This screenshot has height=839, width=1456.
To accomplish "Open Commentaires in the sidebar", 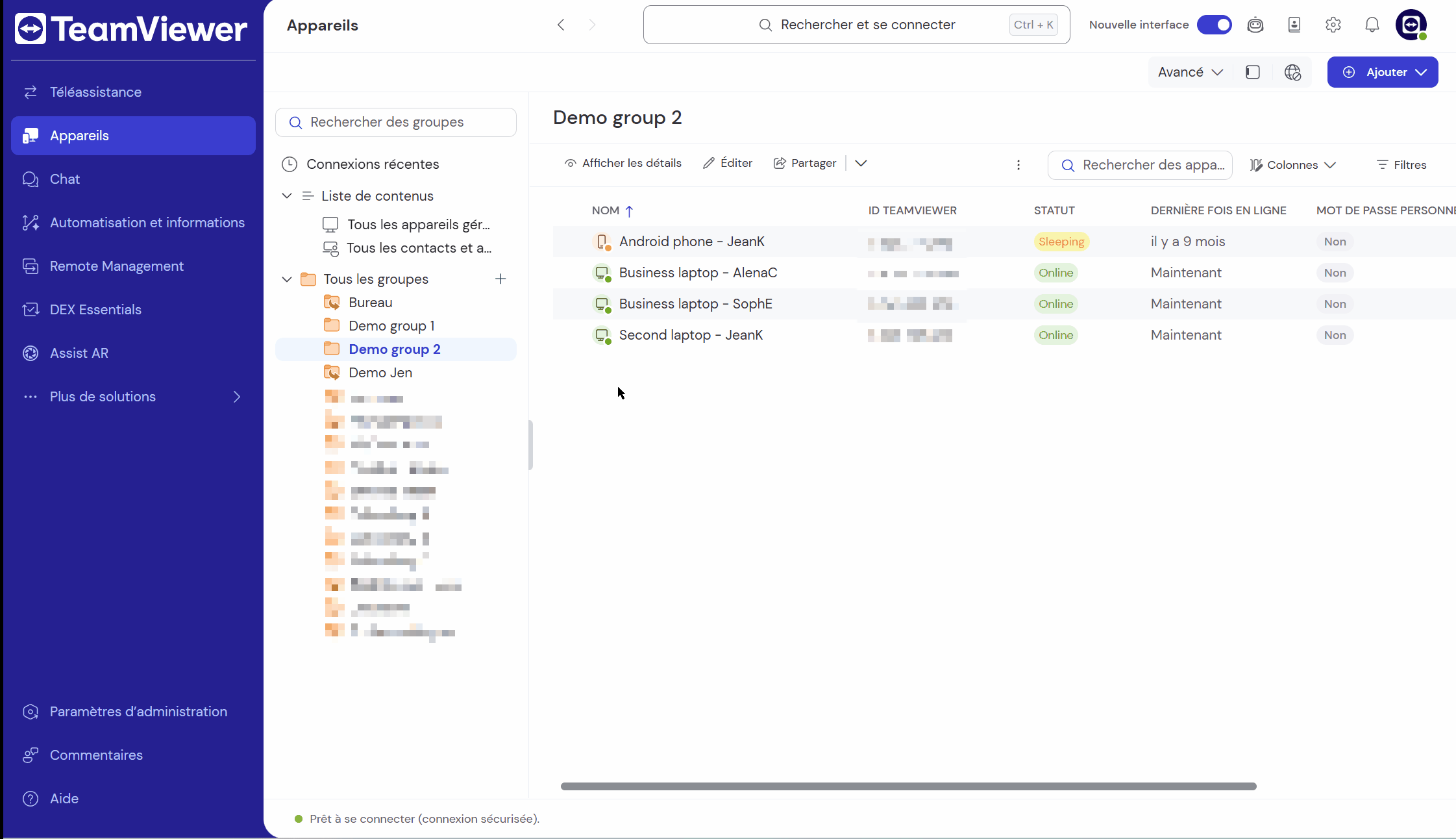I will coord(133,755).
